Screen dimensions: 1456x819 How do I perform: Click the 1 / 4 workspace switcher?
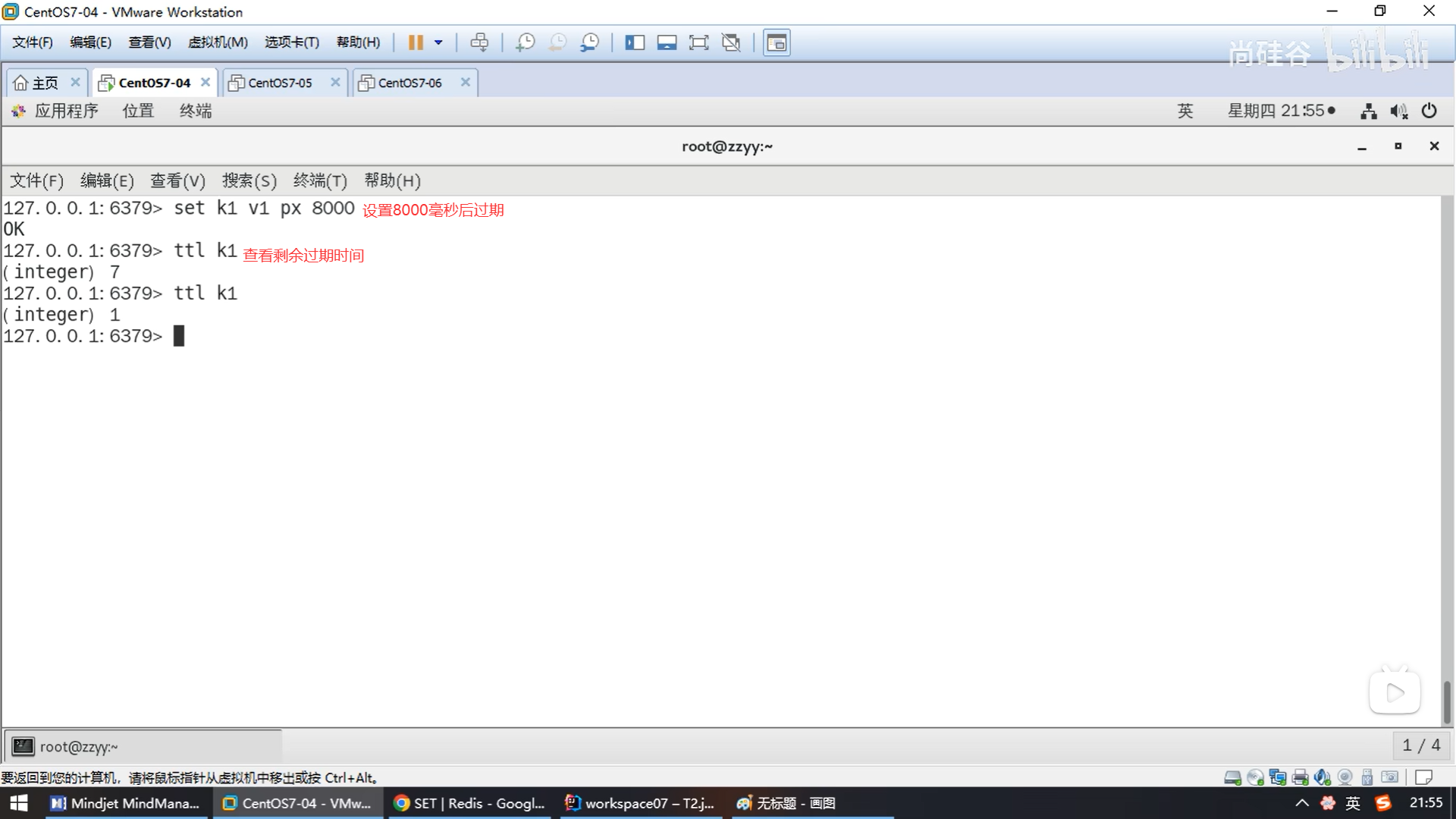click(x=1421, y=745)
